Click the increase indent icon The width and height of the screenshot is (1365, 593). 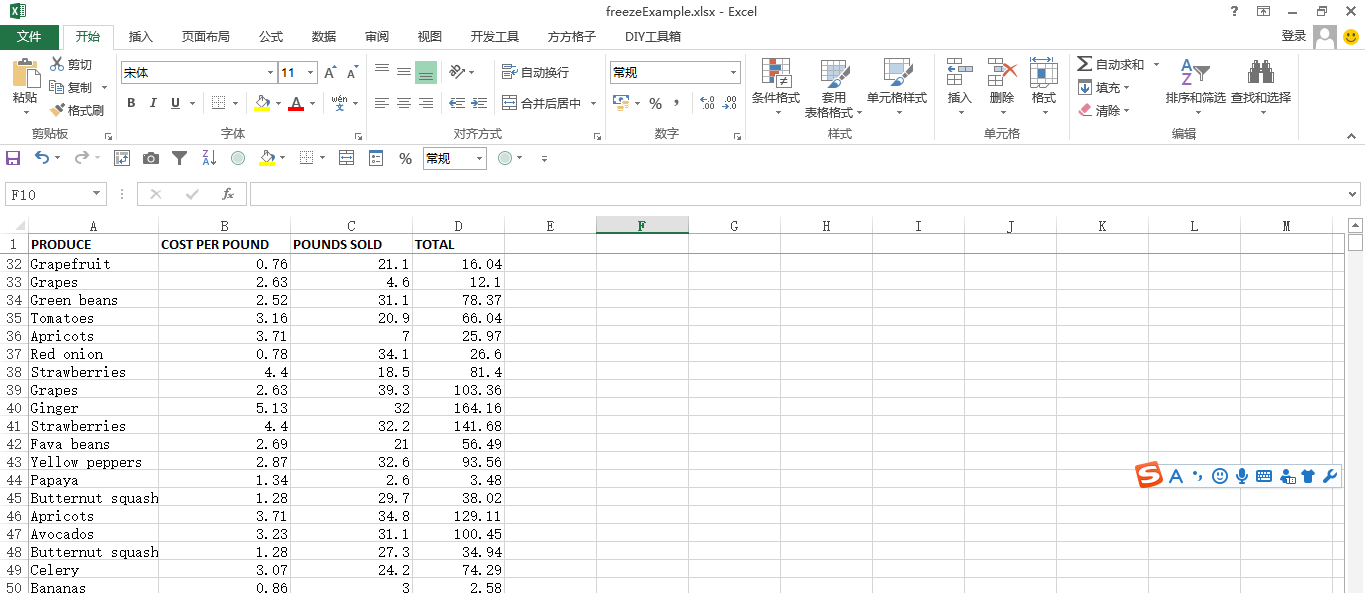[479, 103]
